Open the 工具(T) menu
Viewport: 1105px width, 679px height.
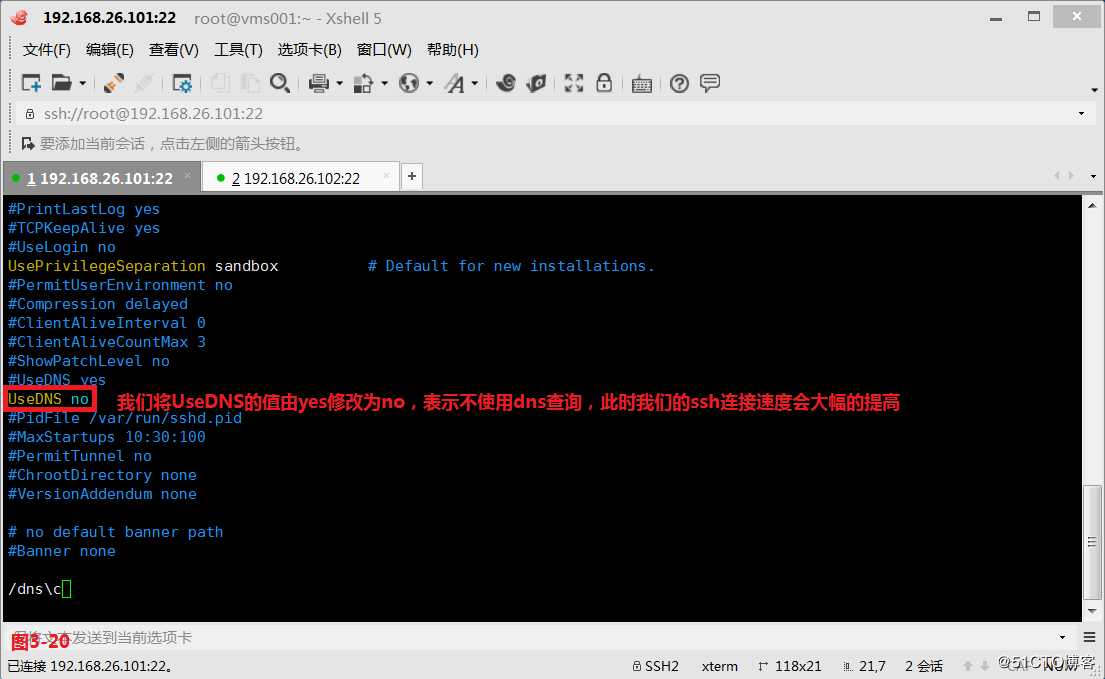click(x=237, y=49)
